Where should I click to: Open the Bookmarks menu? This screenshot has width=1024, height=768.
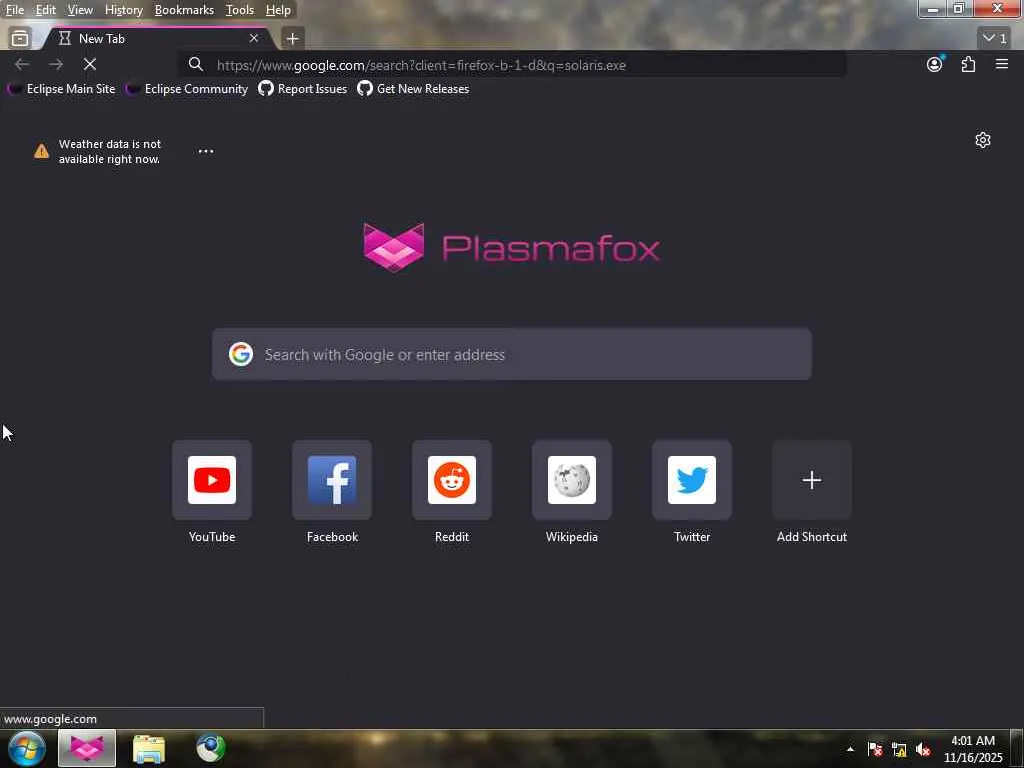(184, 10)
